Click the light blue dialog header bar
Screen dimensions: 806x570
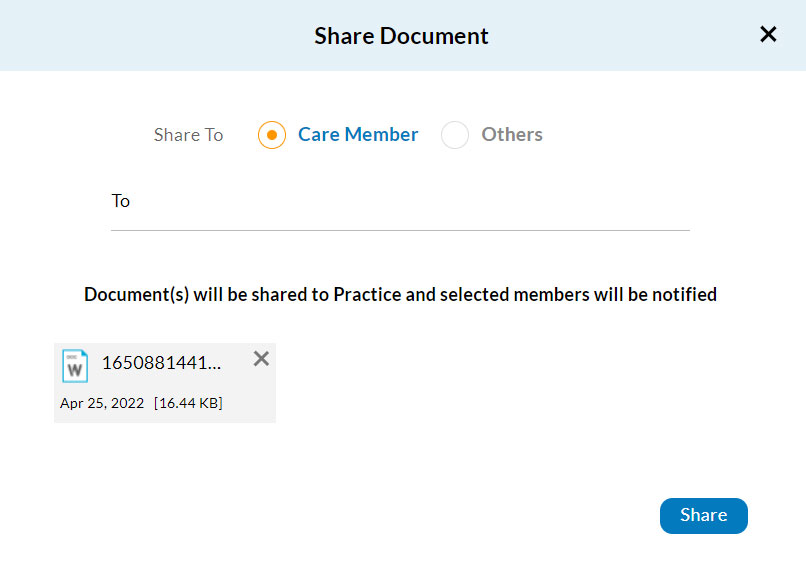point(150,36)
